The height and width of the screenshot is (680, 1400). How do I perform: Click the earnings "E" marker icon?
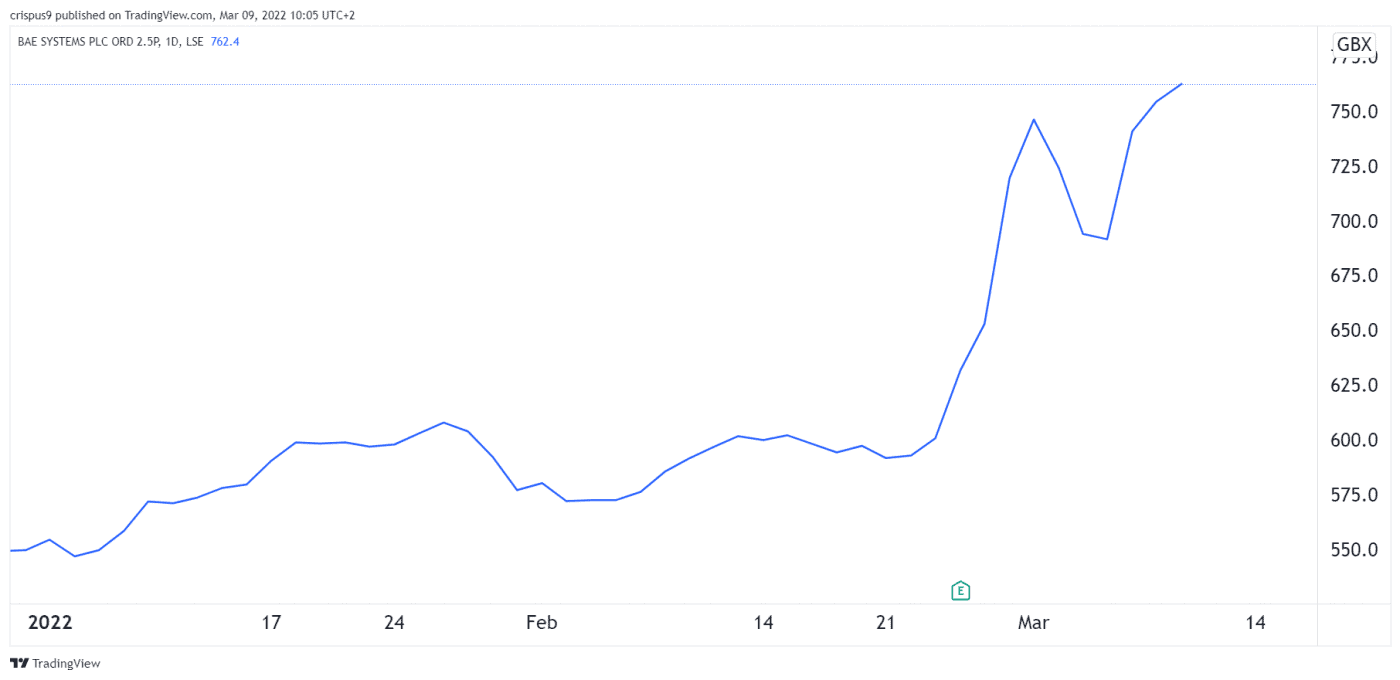(x=960, y=590)
